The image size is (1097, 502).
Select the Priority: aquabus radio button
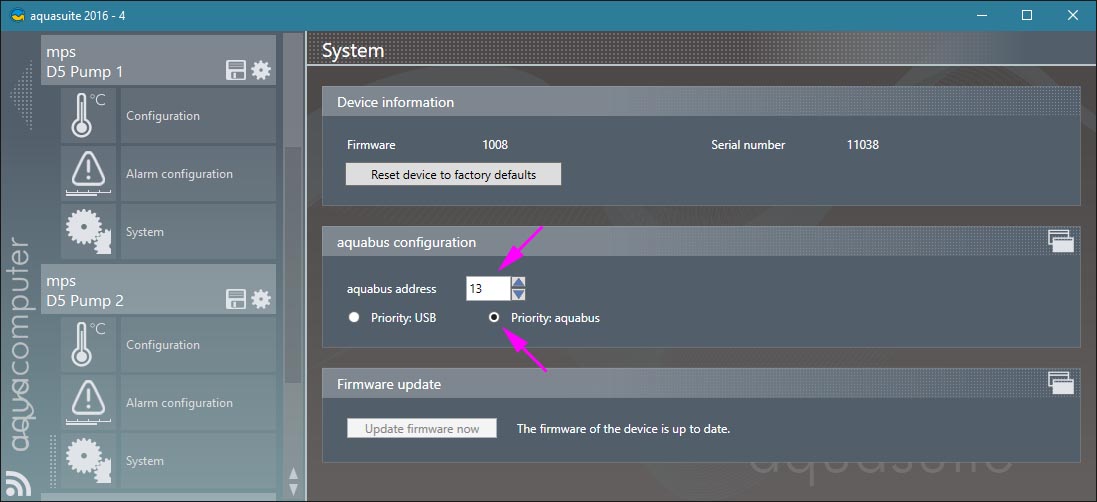494,318
